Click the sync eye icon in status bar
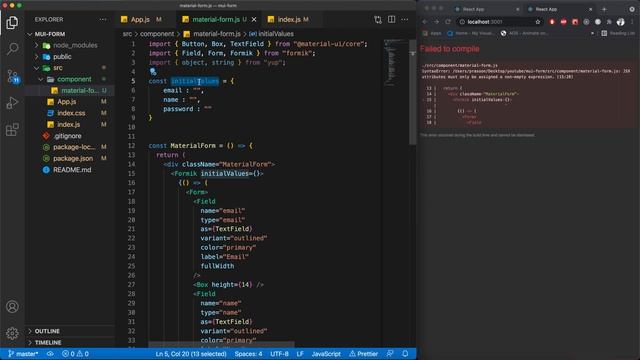The width and height of the screenshot is (640, 360). [x=50, y=354]
